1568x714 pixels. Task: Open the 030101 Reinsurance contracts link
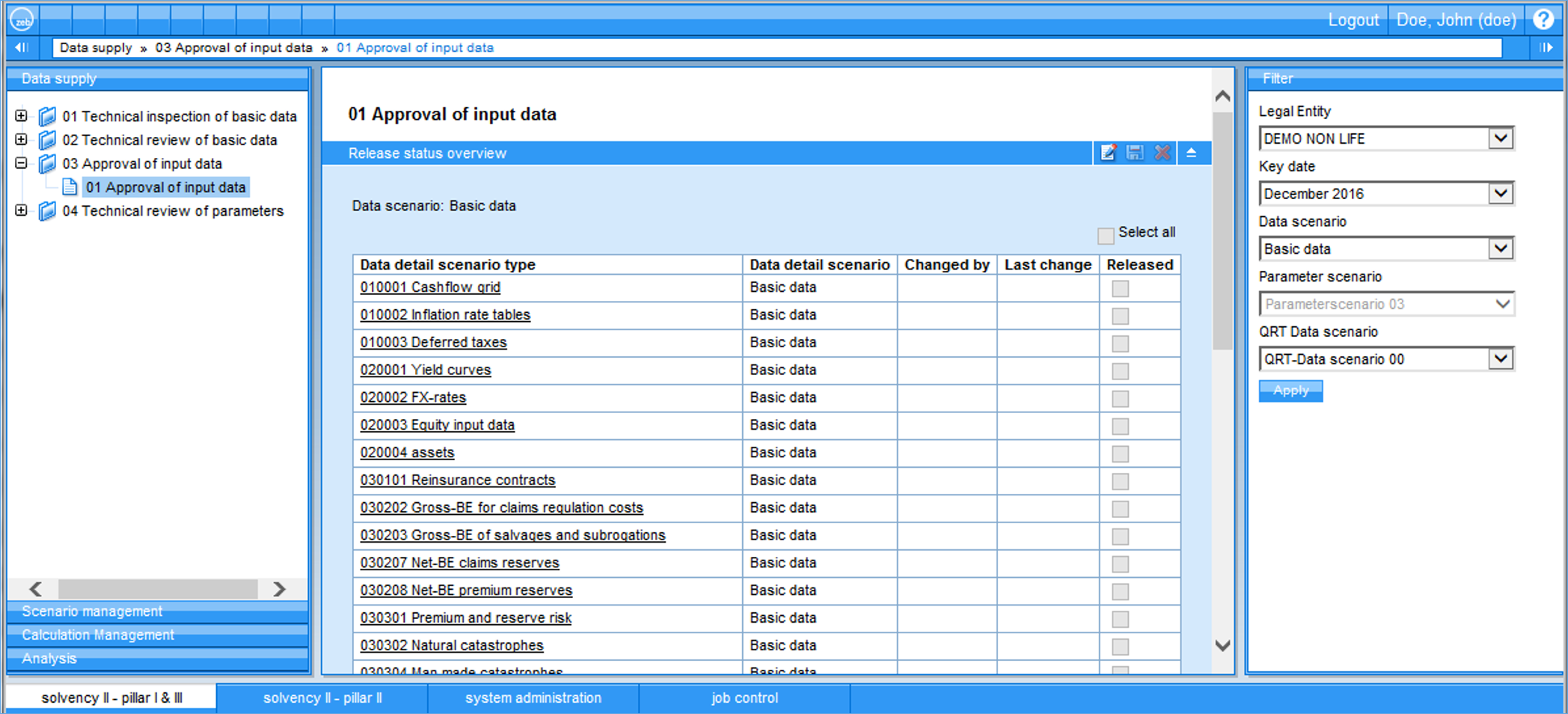pyautogui.click(x=458, y=480)
